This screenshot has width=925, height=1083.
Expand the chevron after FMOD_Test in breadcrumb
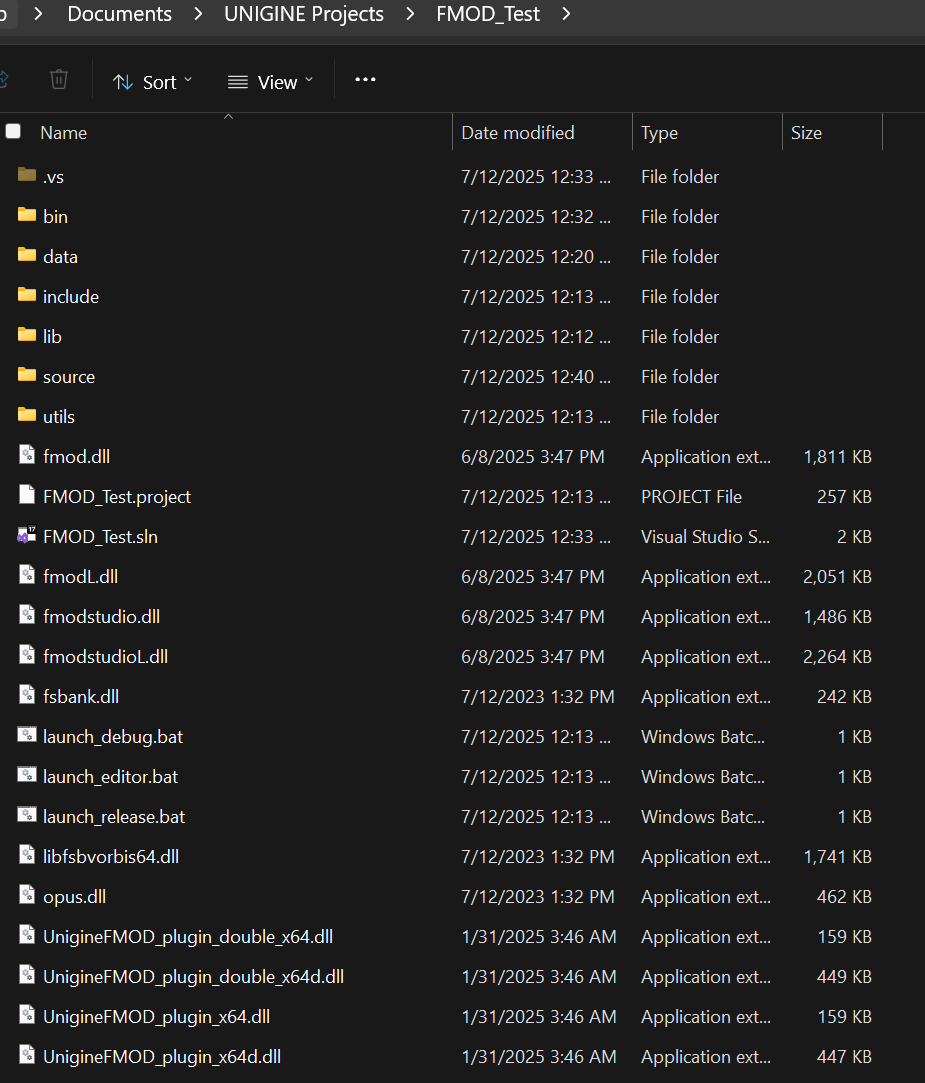click(567, 14)
